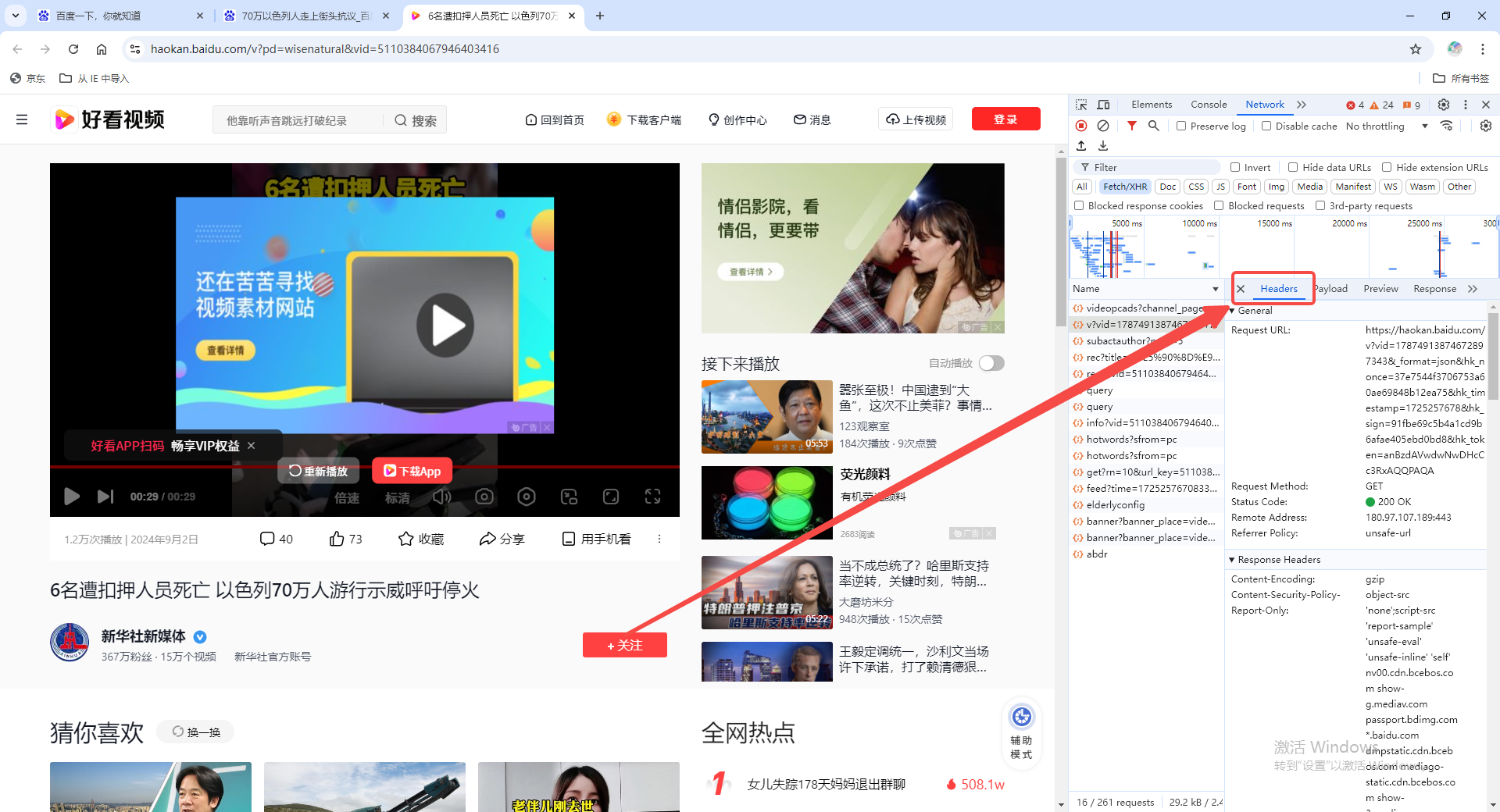Click the 换一换 refresh button
Image resolution: width=1500 pixels, height=812 pixels.
point(196,732)
